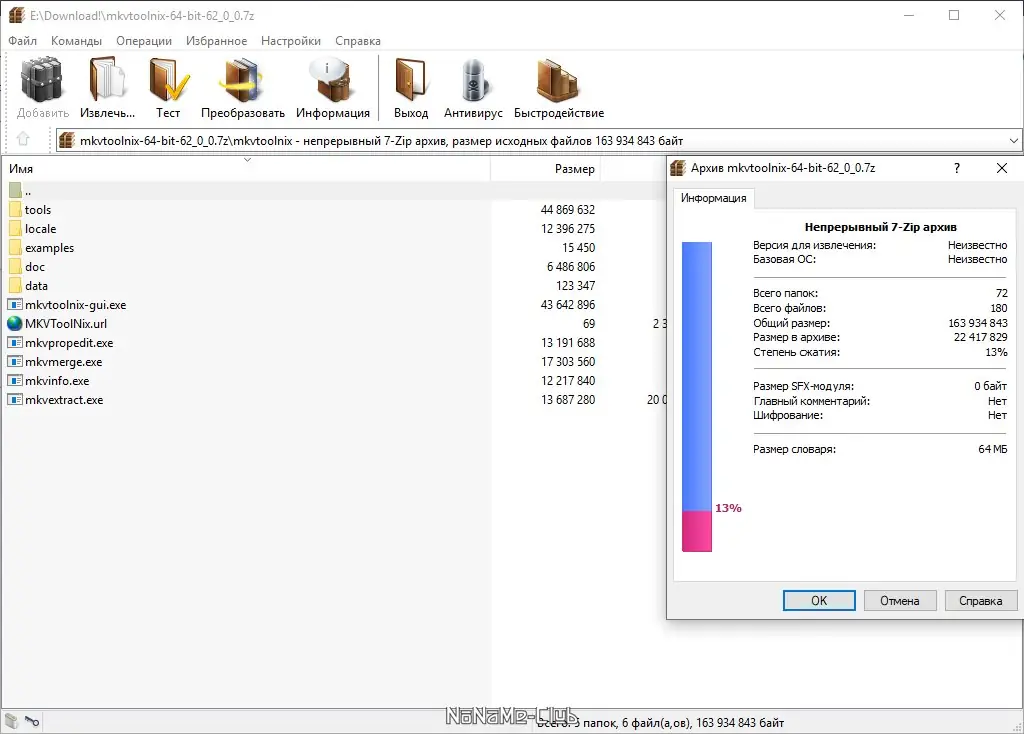Click the "Размер словаря:" label
This screenshot has height=734, width=1024.
click(794, 449)
